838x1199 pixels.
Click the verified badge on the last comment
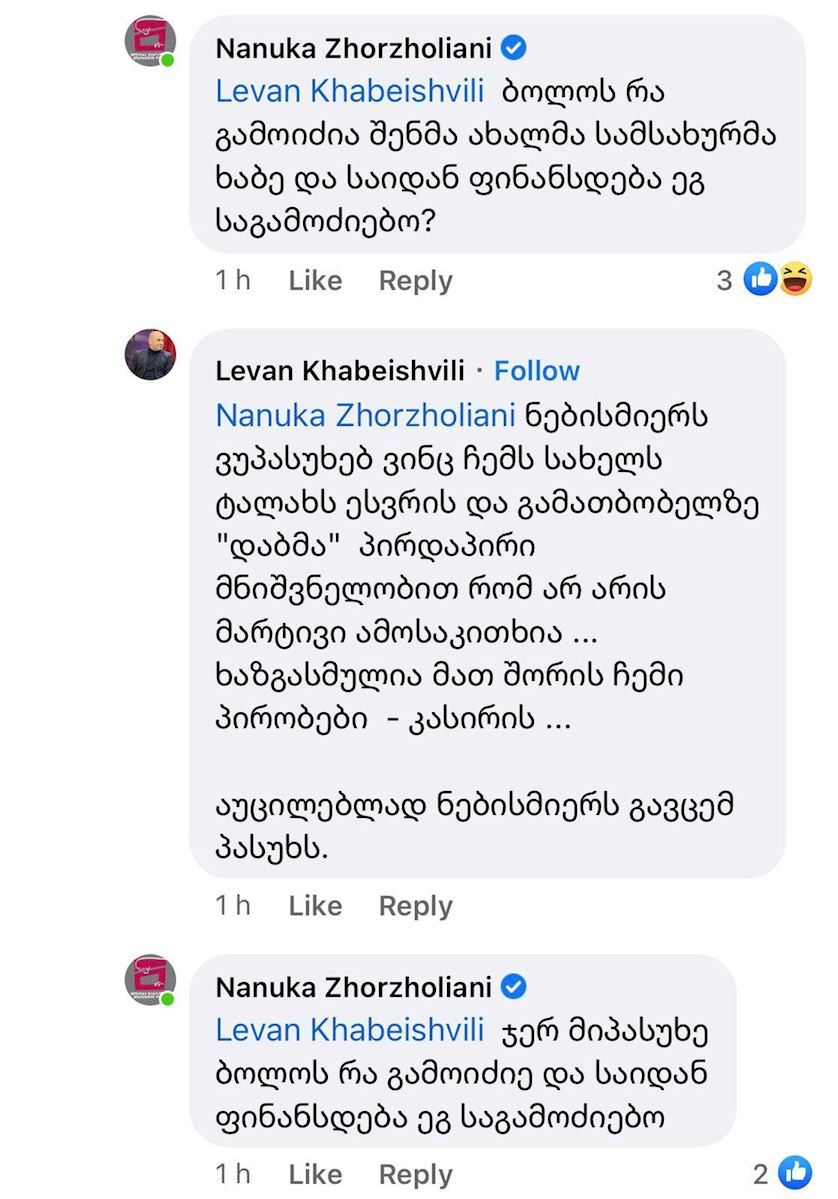[x=513, y=987]
